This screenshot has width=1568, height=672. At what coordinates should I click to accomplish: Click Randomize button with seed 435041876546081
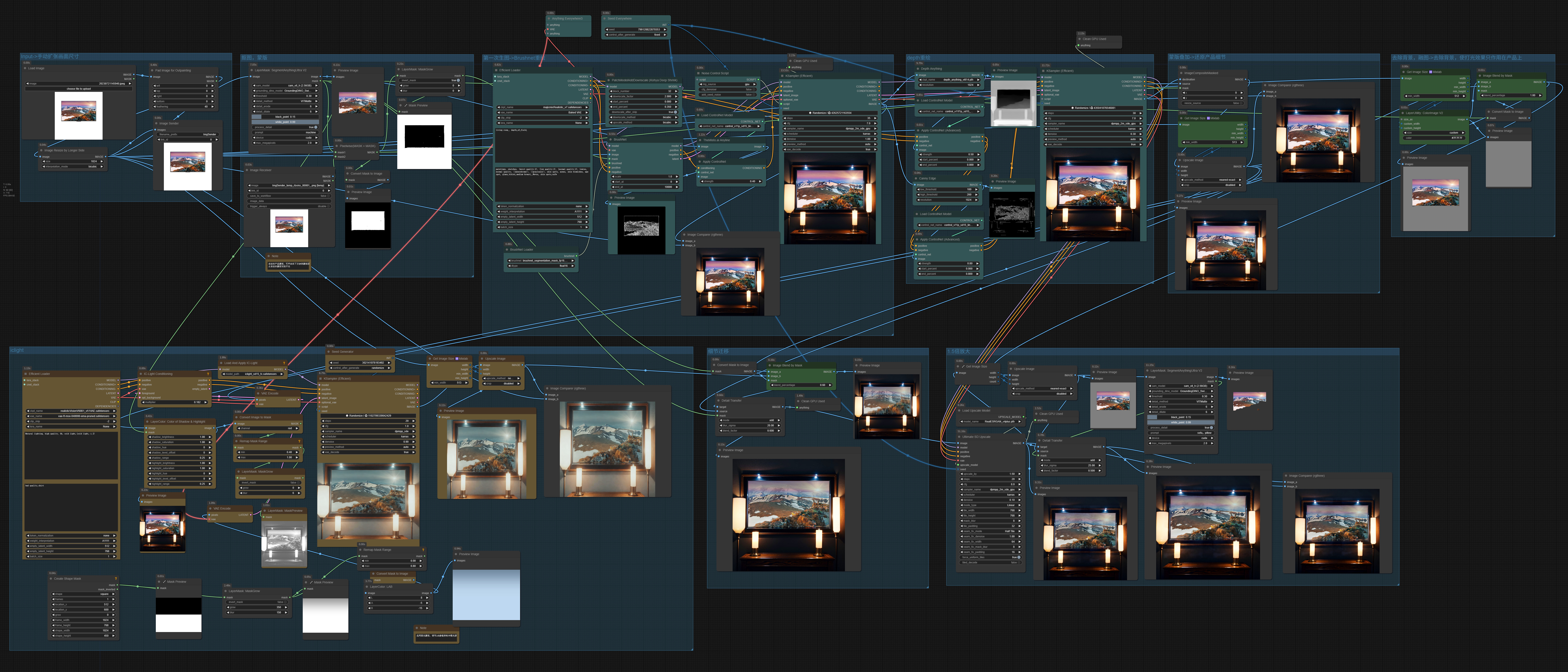(1093, 108)
